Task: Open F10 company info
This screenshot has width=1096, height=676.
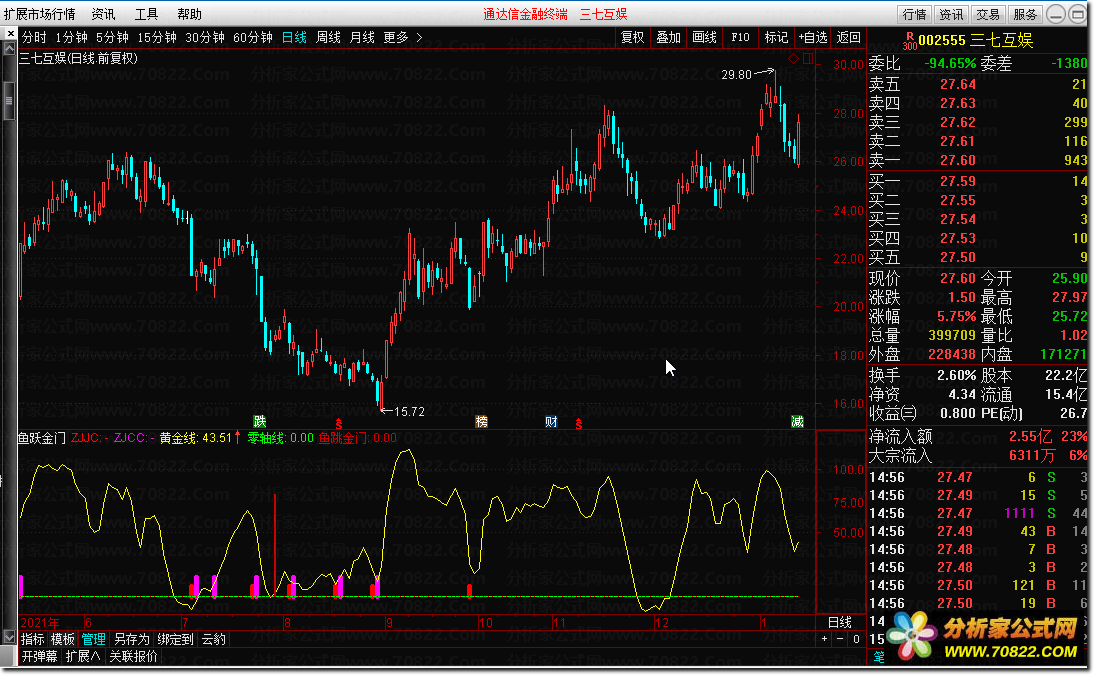Action: click(740, 38)
